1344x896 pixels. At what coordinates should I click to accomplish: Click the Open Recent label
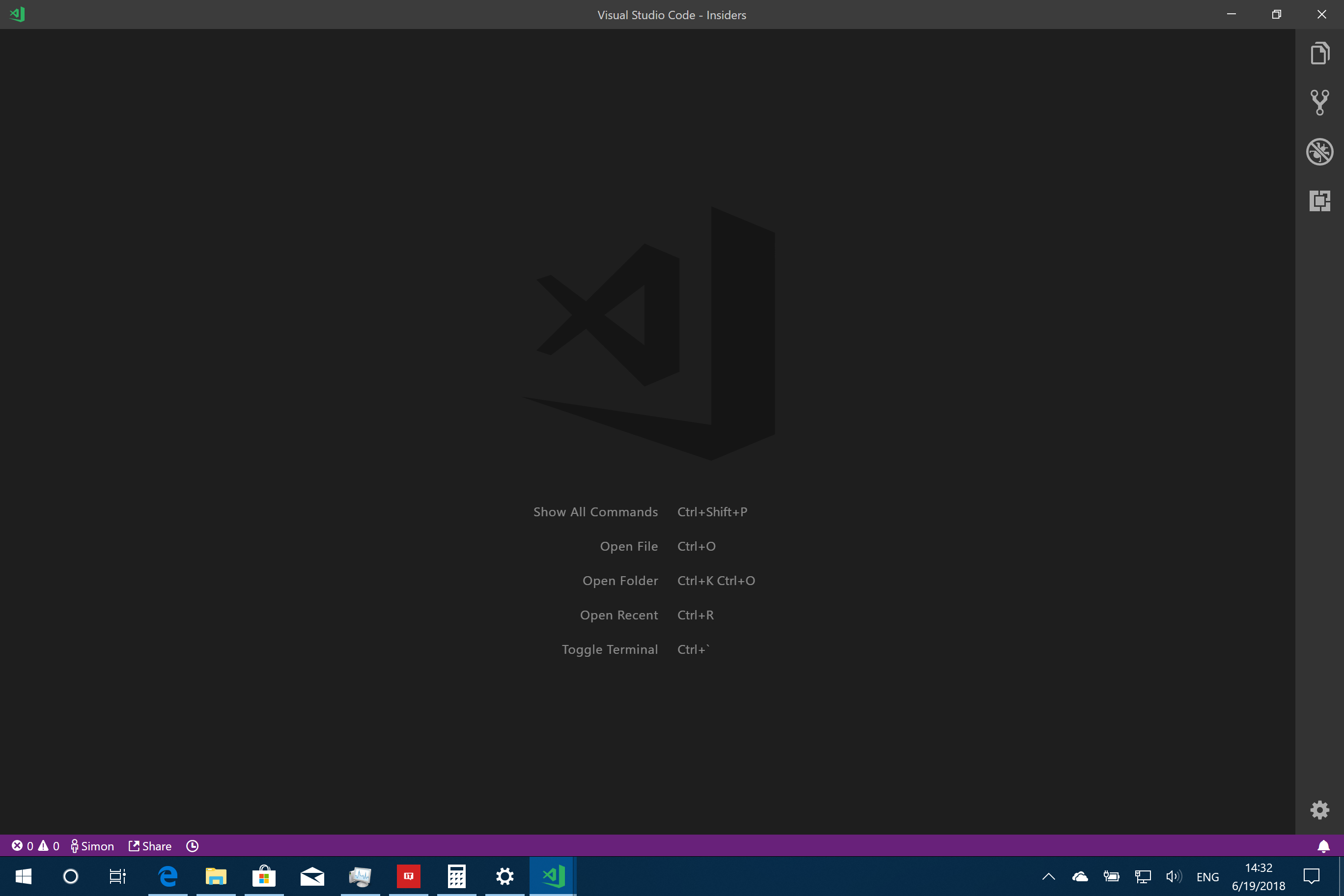tap(619, 615)
